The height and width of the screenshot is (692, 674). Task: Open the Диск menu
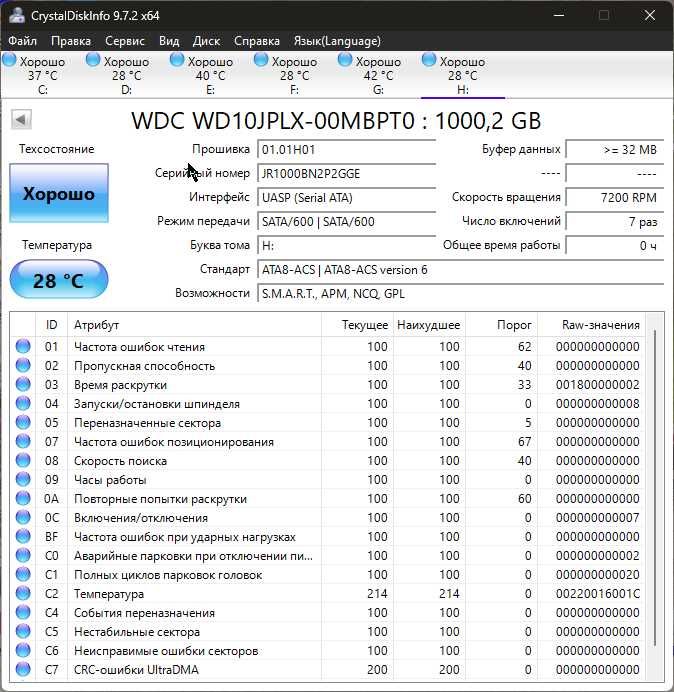(206, 41)
